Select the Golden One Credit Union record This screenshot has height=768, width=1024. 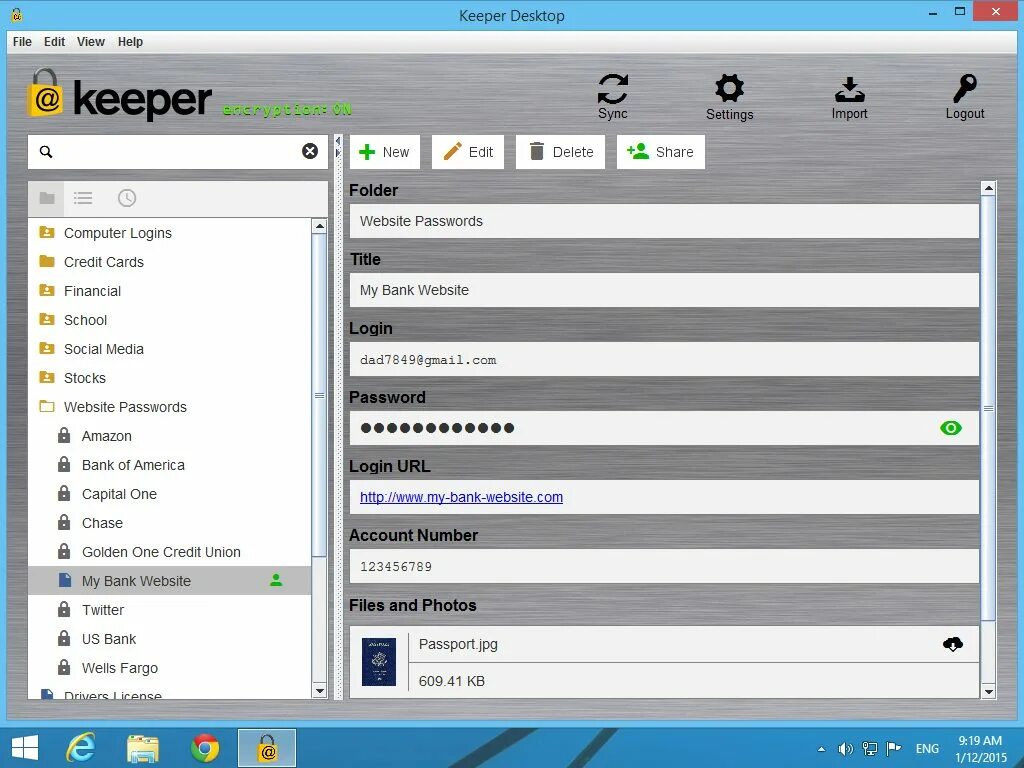point(170,552)
